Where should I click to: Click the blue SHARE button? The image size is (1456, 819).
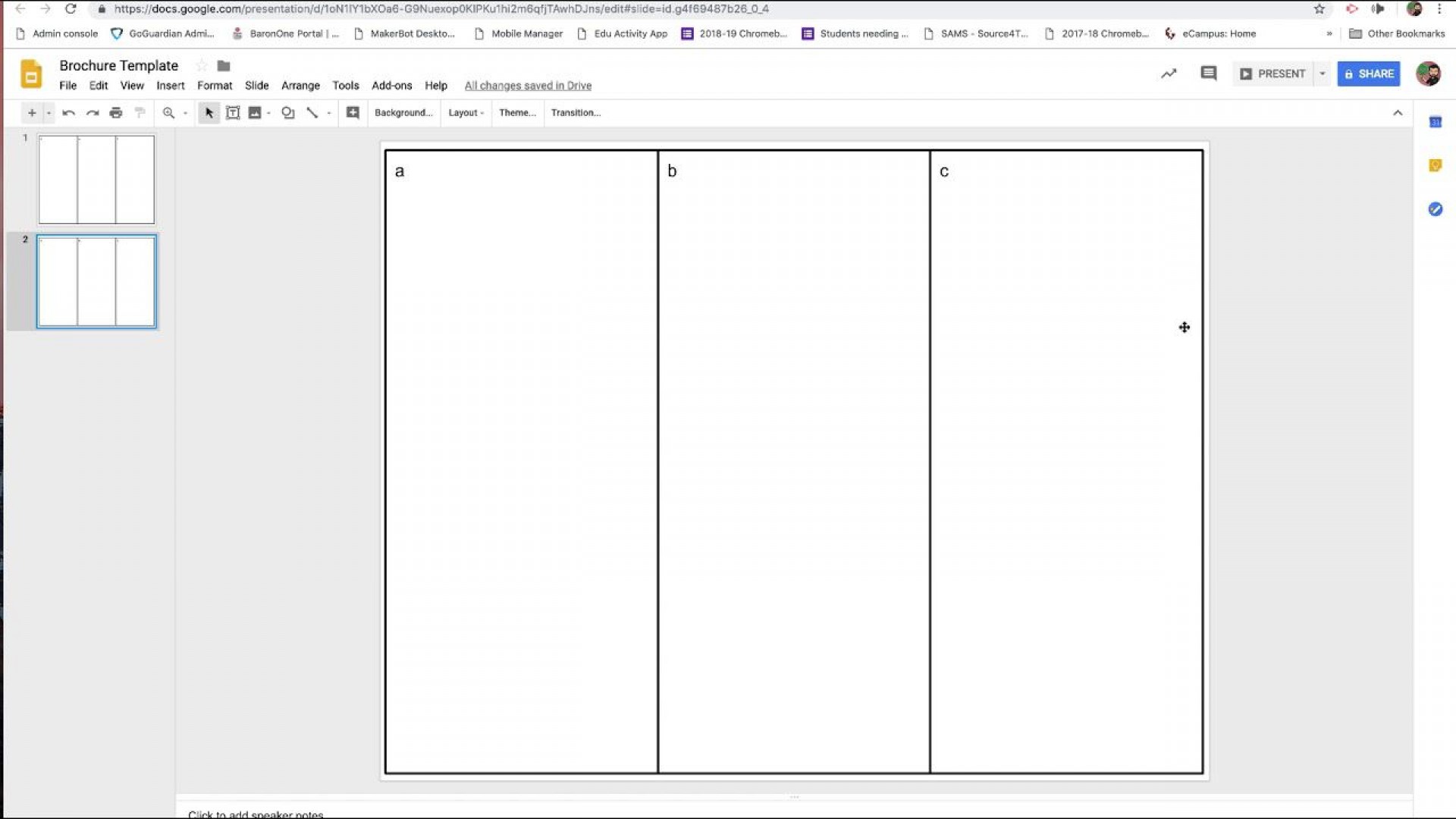1368,74
